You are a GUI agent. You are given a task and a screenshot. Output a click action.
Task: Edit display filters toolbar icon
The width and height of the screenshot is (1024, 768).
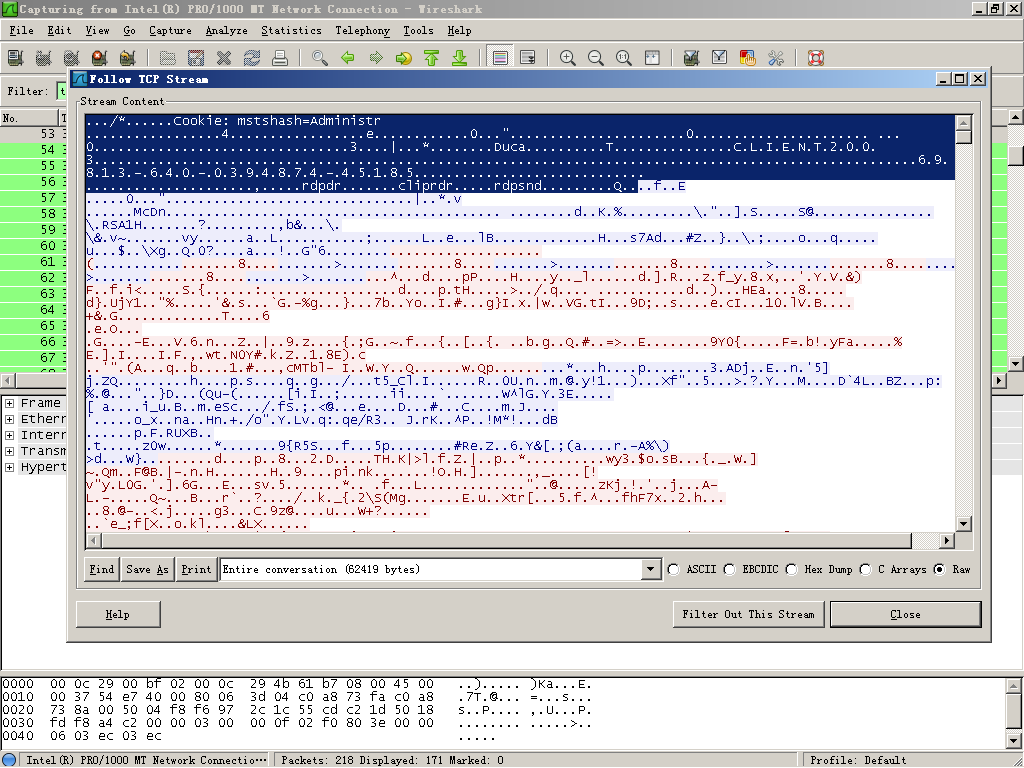tap(719, 58)
